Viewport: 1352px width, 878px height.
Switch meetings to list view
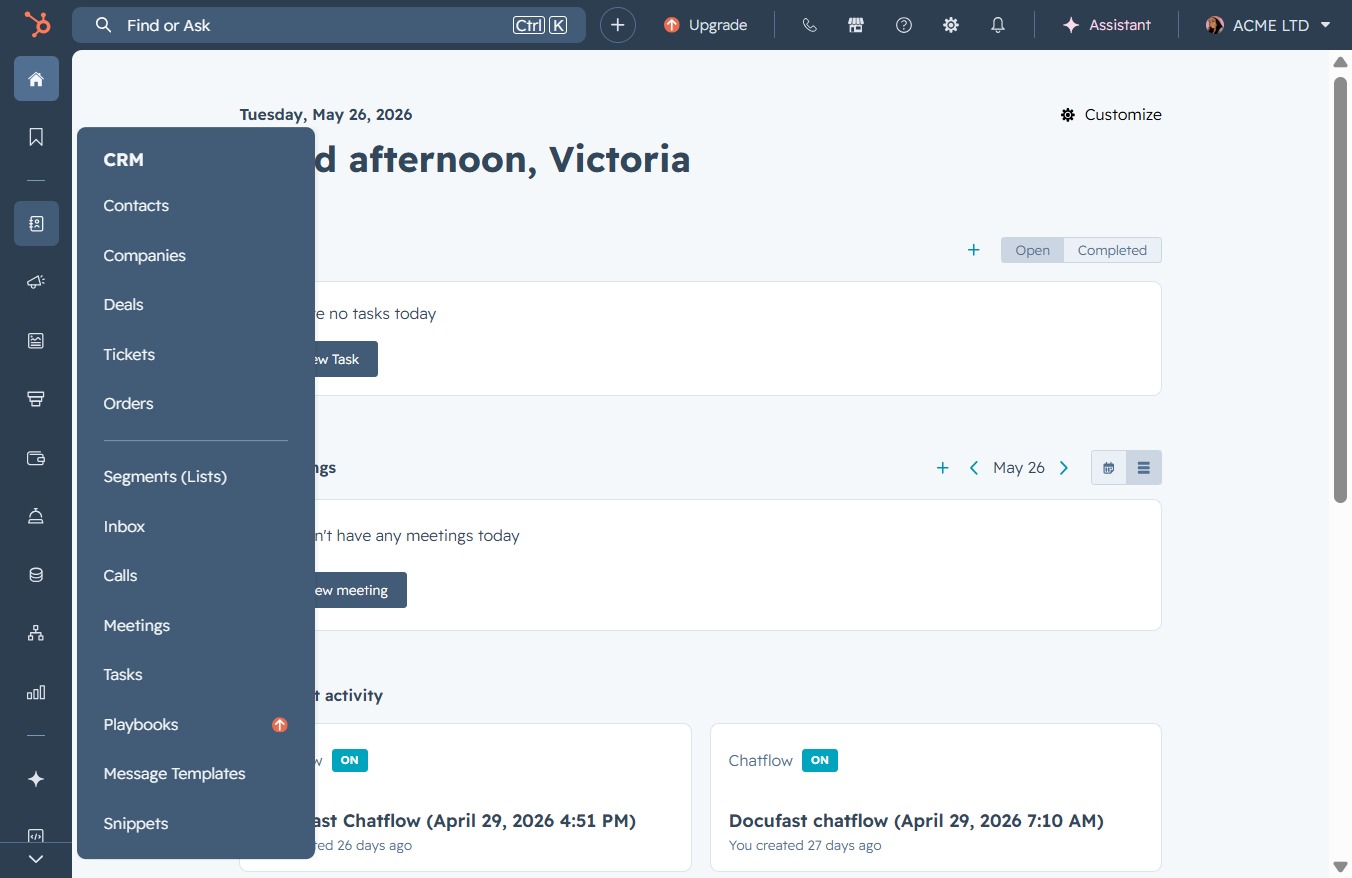click(1144, 468)
